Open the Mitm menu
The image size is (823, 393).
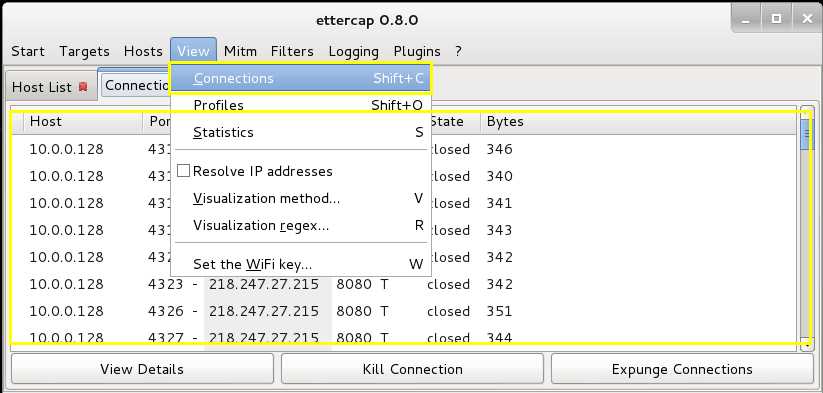[x=240, y=51]
